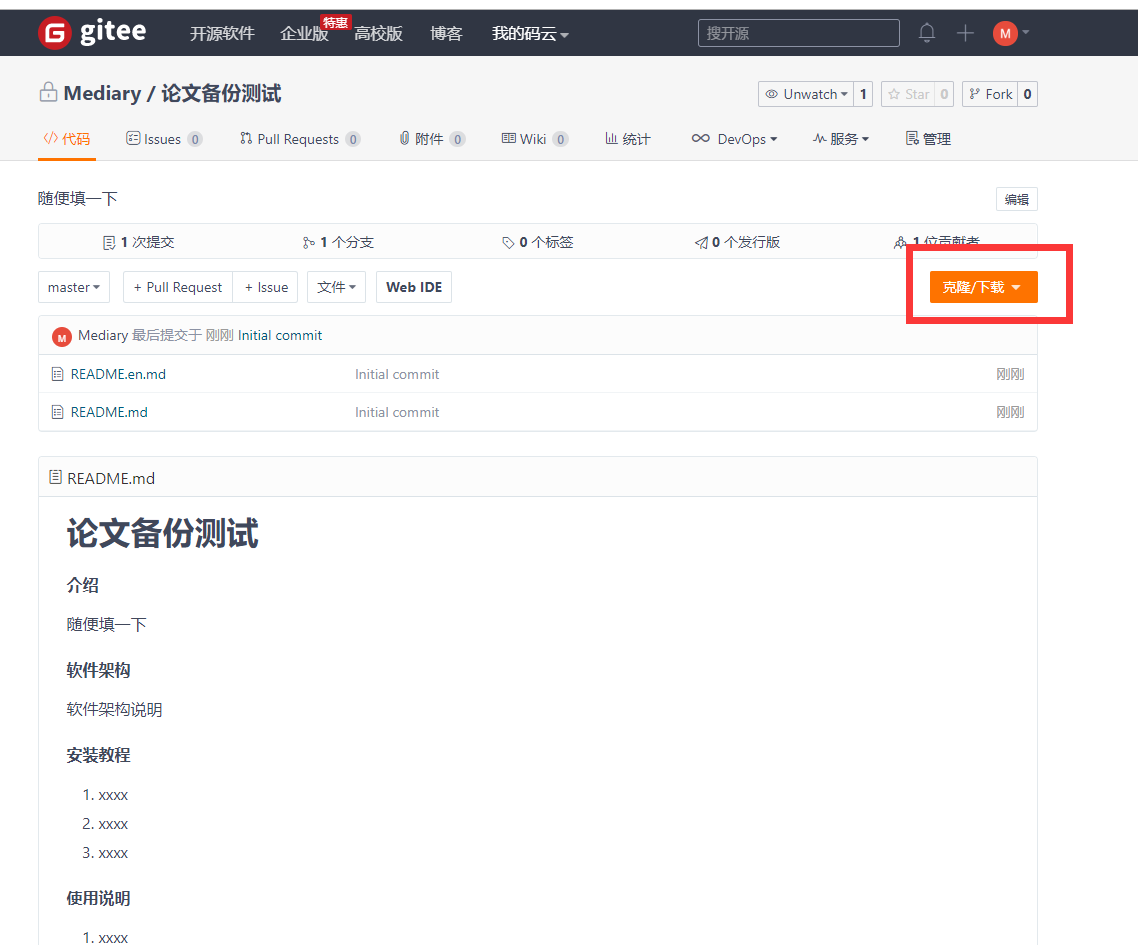Open README.en.md Initial commit message
This screenshot has height=945, width=1138.
point(397,375)
